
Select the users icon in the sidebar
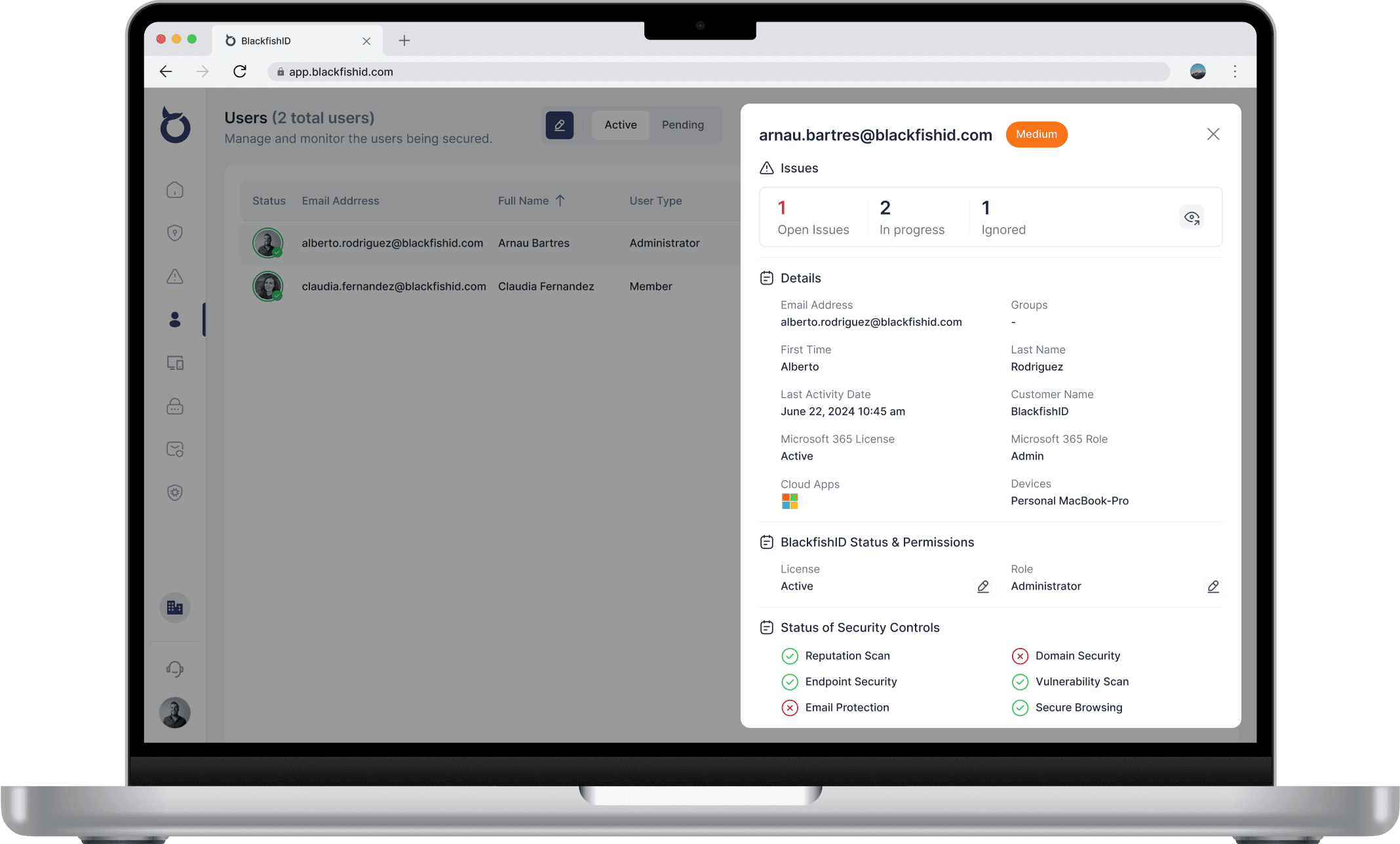[176, 320]
